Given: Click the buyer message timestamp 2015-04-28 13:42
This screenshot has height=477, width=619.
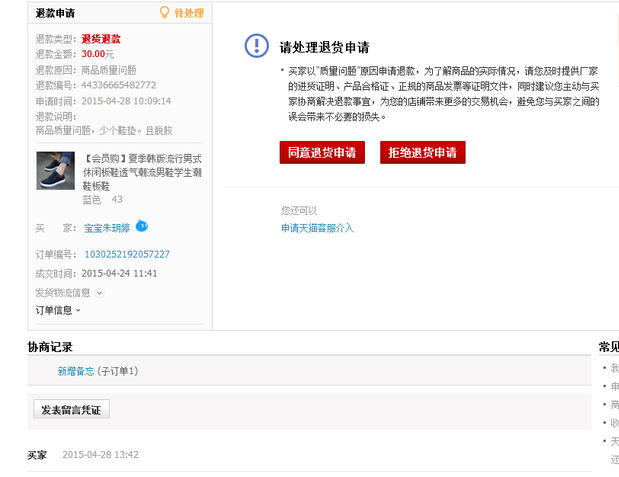Looking at the screenshot, I should [100, 455].
